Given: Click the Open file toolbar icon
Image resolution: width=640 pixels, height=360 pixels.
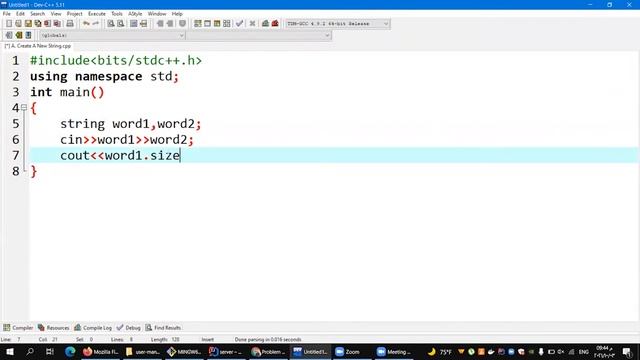Looking at the screenshot, I should point(18,24).
